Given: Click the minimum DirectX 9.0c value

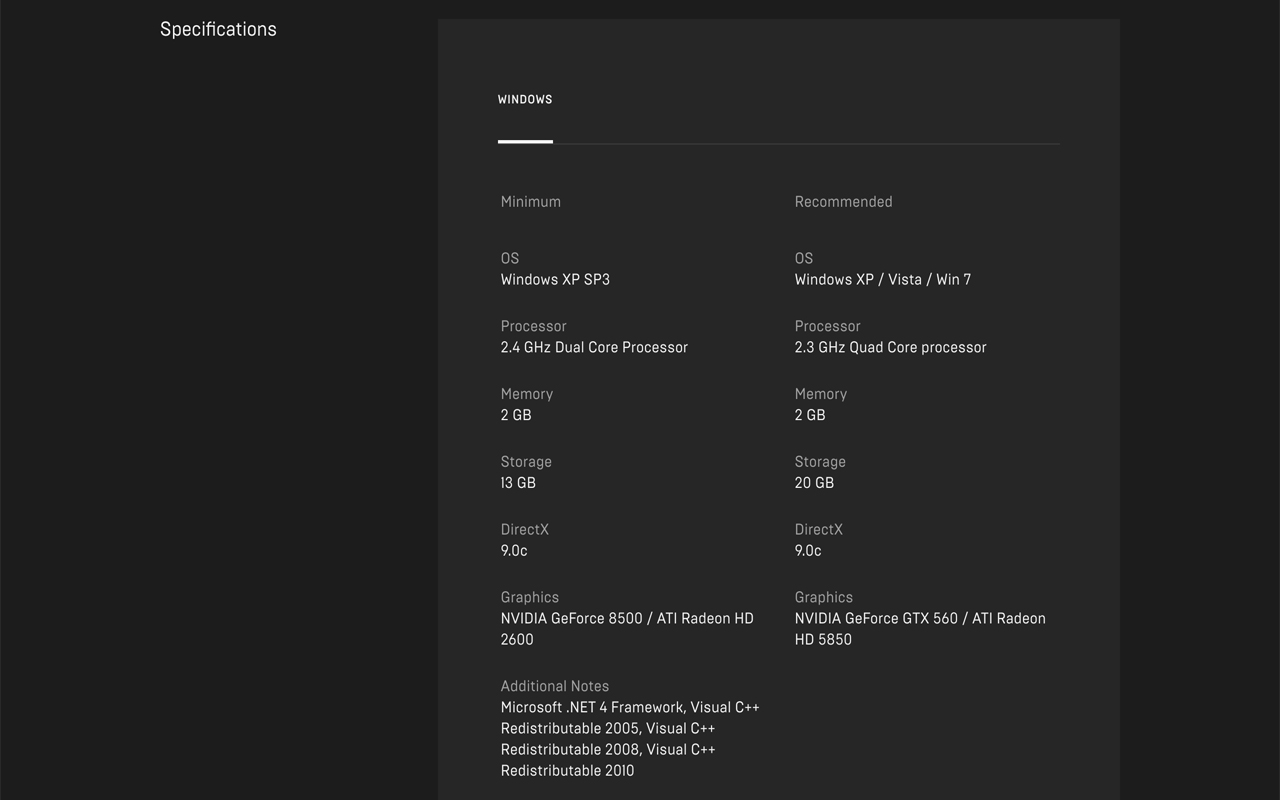Looking at the screenshot, I should pos(514,551).
